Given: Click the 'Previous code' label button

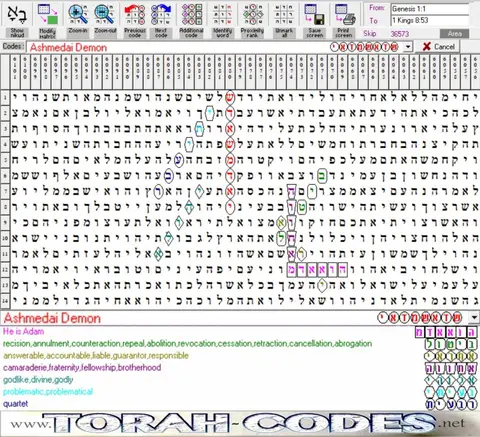Looking at the screenshot, I should (x=135, y=33).
